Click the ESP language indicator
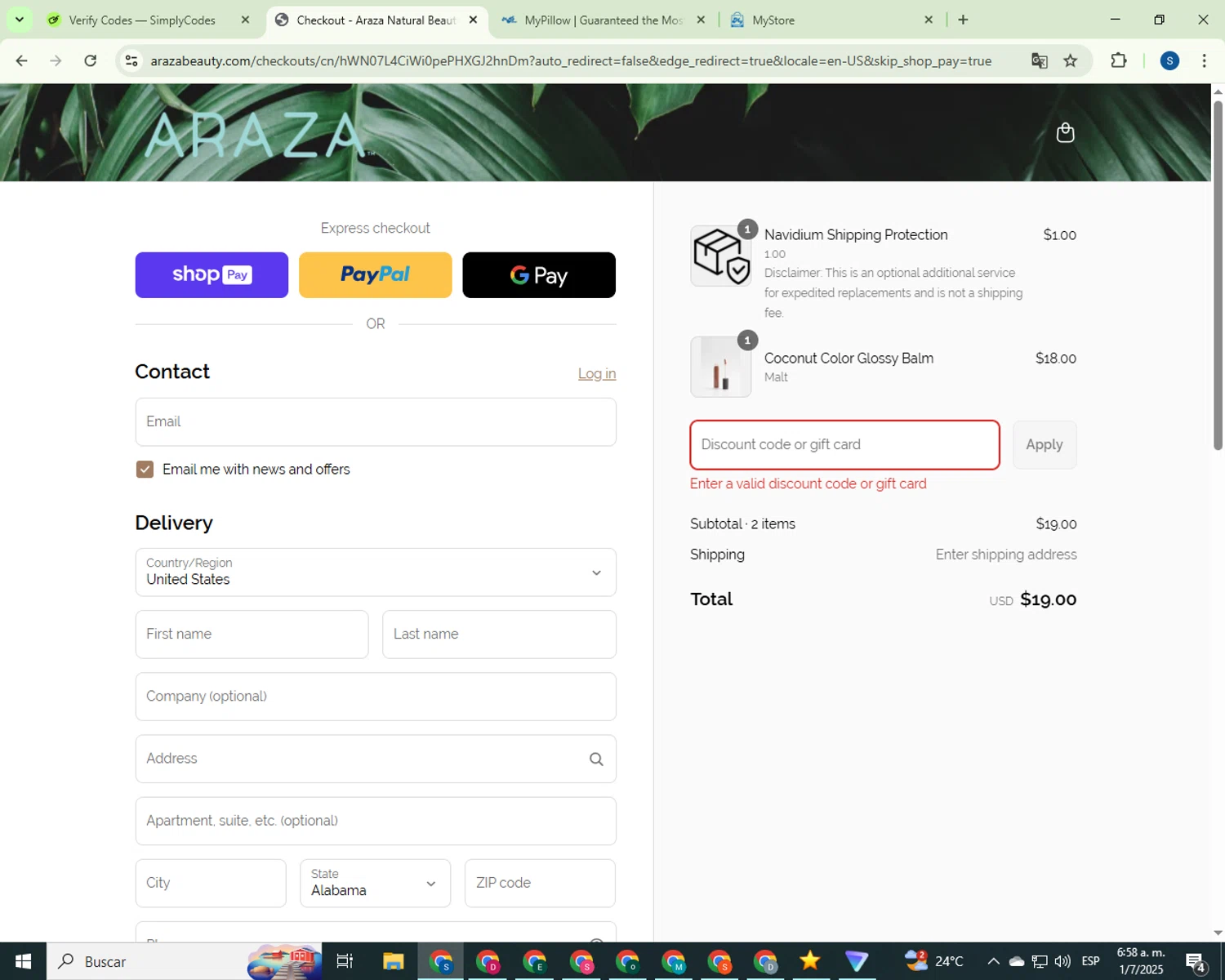1225x980 pixels. click(1090, 961)
